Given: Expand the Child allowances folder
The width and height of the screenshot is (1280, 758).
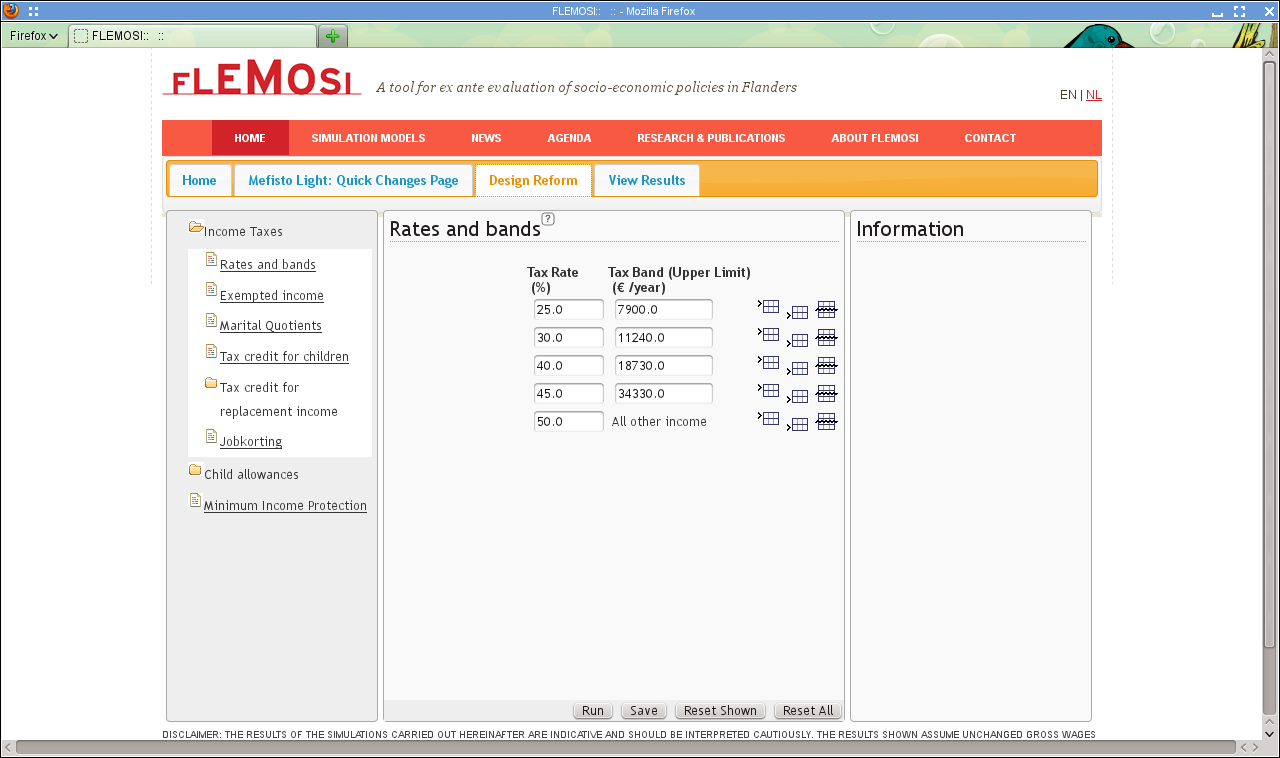Looking at the screenshot, I should [x=196, y=471].
